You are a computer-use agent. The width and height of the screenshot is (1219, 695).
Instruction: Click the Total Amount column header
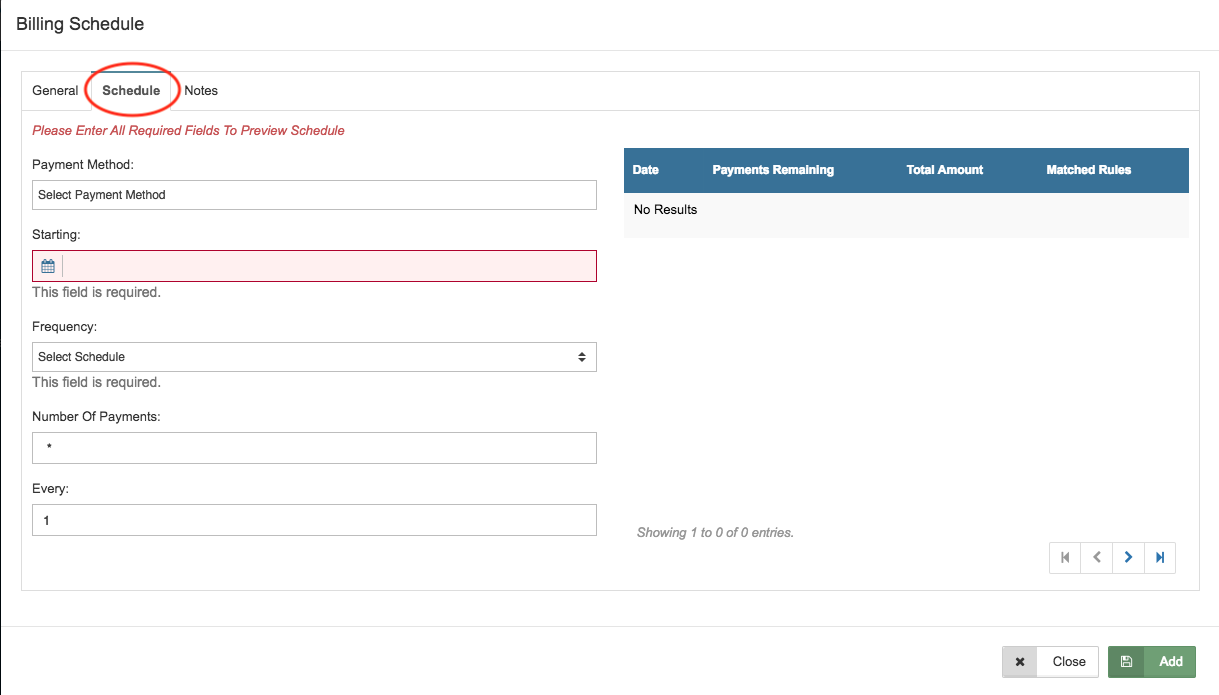click(945, 170)
